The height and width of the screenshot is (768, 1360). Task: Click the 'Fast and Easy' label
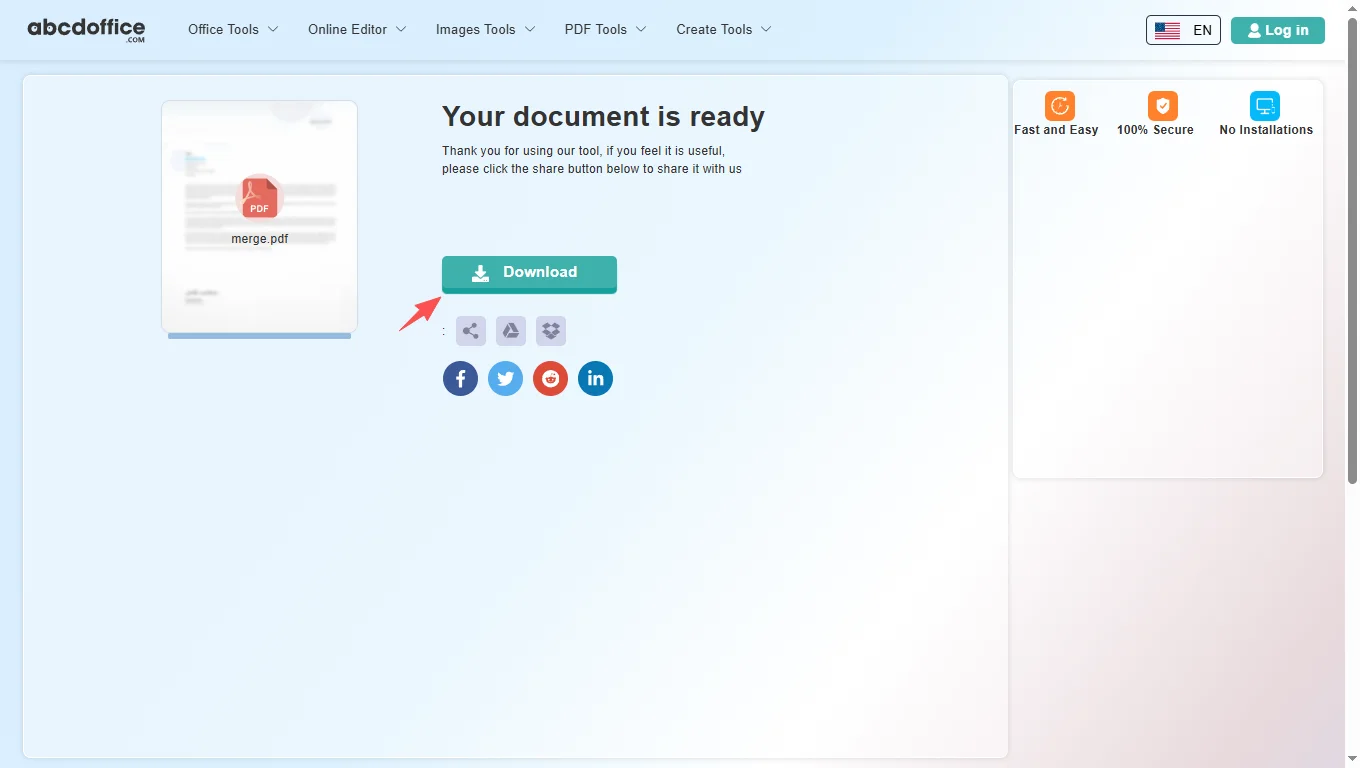tap(1056, 130)
